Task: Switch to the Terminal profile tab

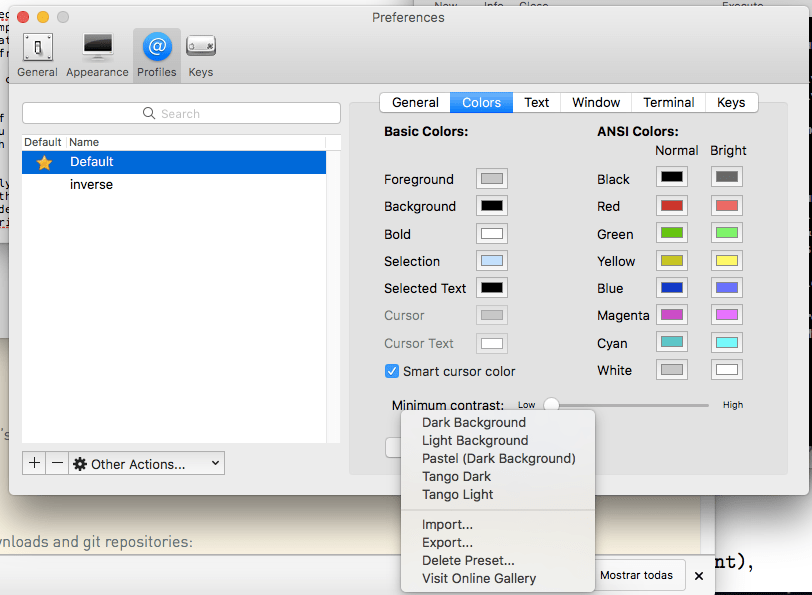Action: click(668, 102)
